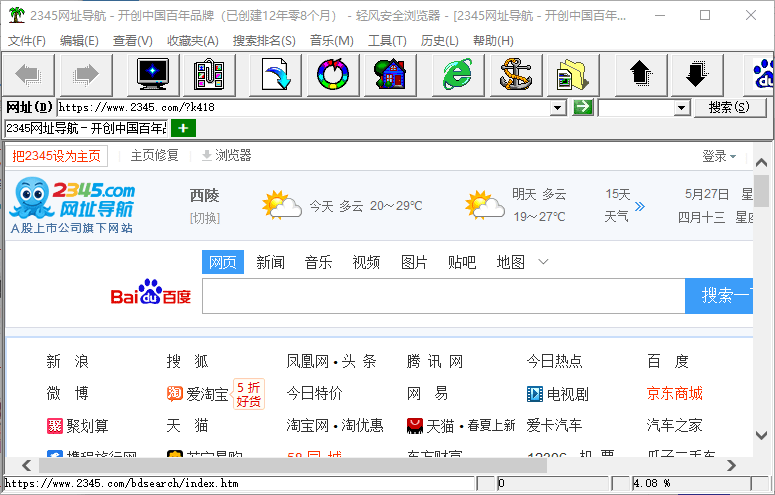Click the colorful ring refresh icon
Viewport: 775px width, 495px height.
tap(331, 74)
